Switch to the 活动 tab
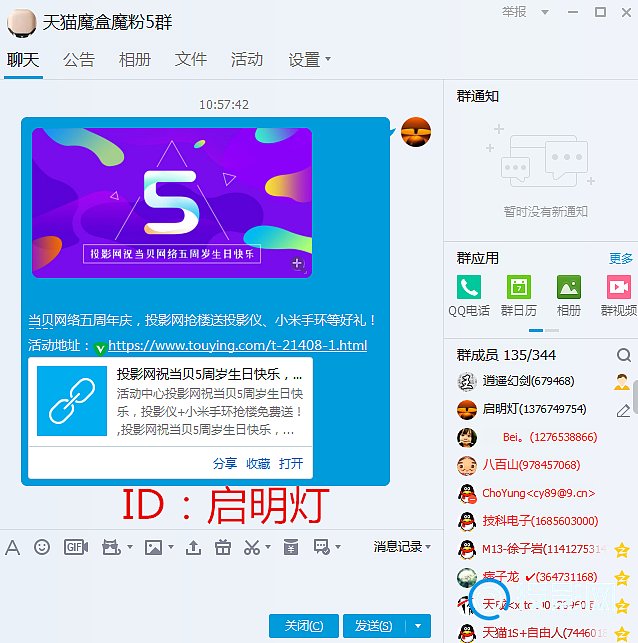The width and height of the screenshot is (638, 643). pyautogui.click(x=246, y=60)
